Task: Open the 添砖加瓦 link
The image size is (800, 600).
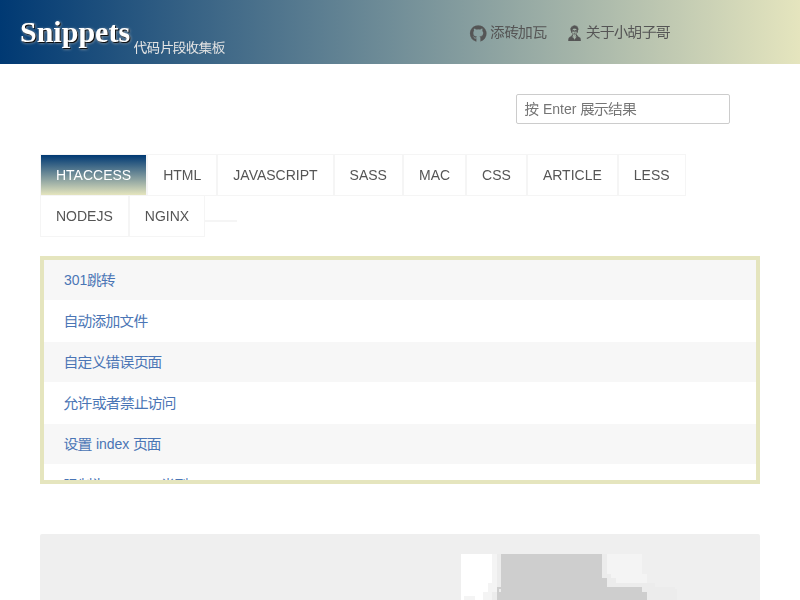Action: tap(518, 33)
